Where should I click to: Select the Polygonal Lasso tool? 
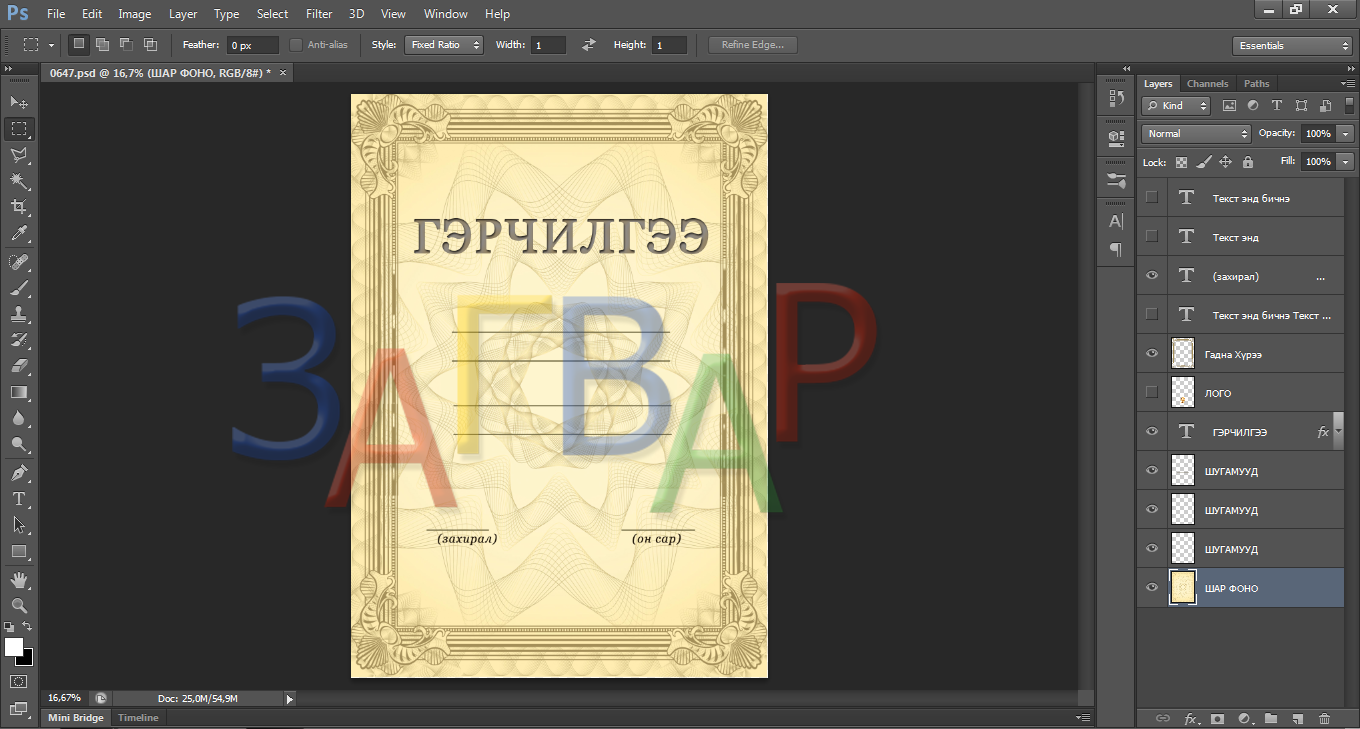(x=18, y=155)
